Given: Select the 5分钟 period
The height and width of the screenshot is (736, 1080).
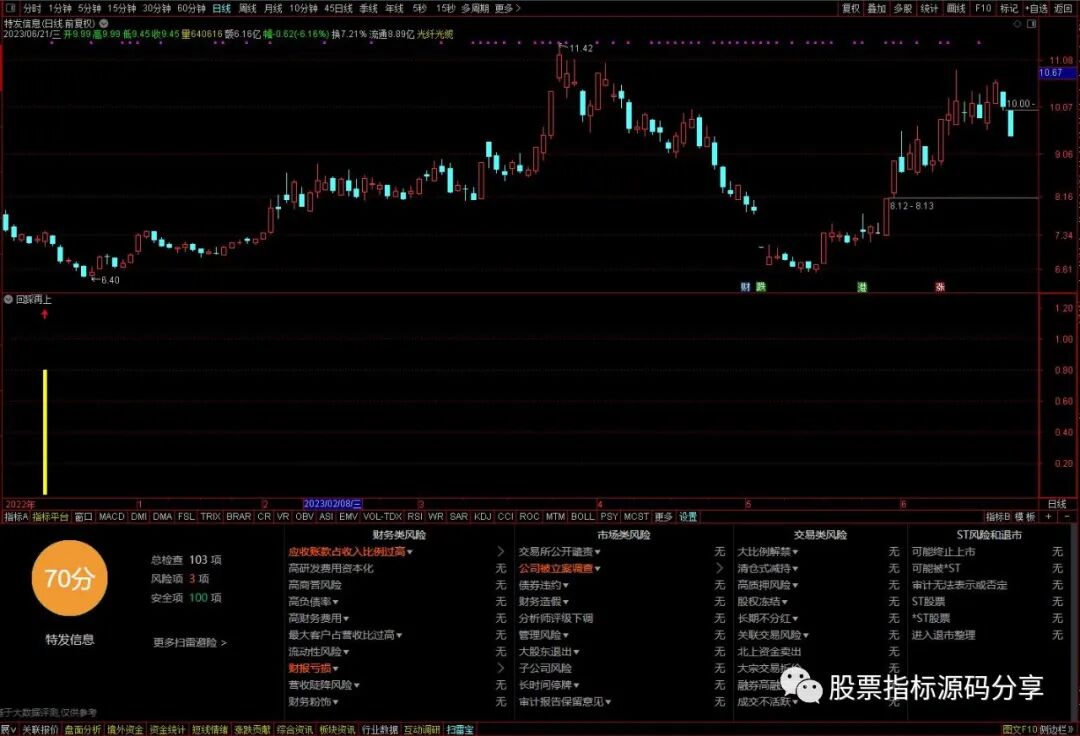Looking at the screenshot, I should [90, 8].
